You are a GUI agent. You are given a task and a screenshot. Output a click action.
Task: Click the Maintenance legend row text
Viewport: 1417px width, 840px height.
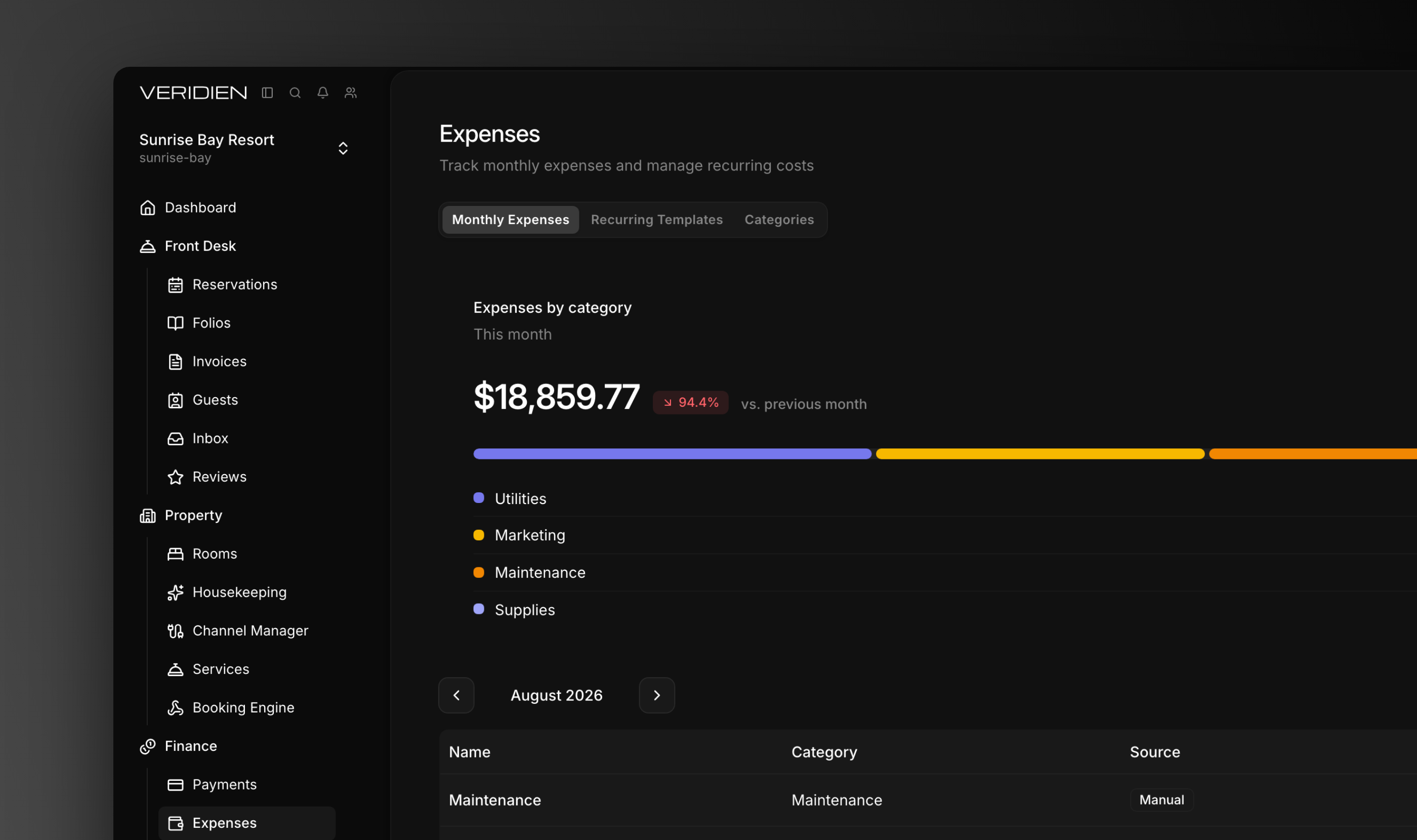tap(540, 573)
